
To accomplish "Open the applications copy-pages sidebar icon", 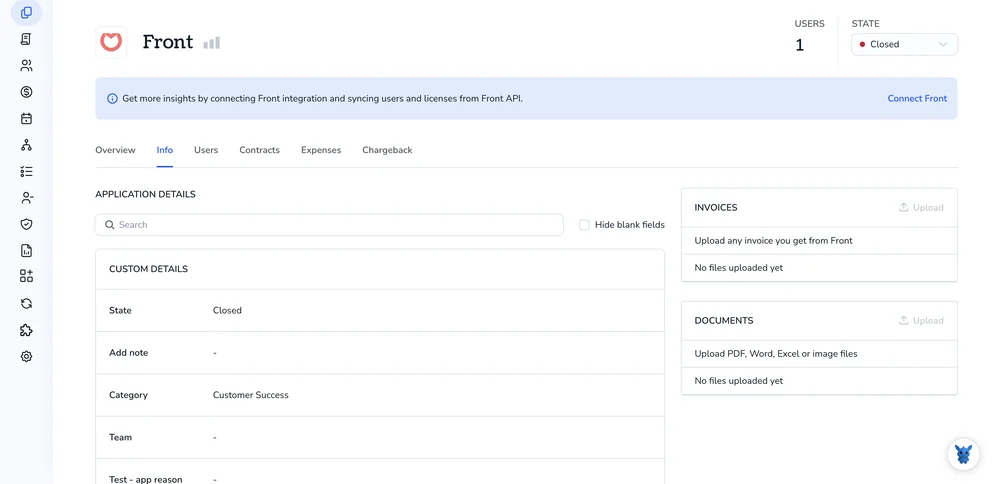I will pos(26,13).
